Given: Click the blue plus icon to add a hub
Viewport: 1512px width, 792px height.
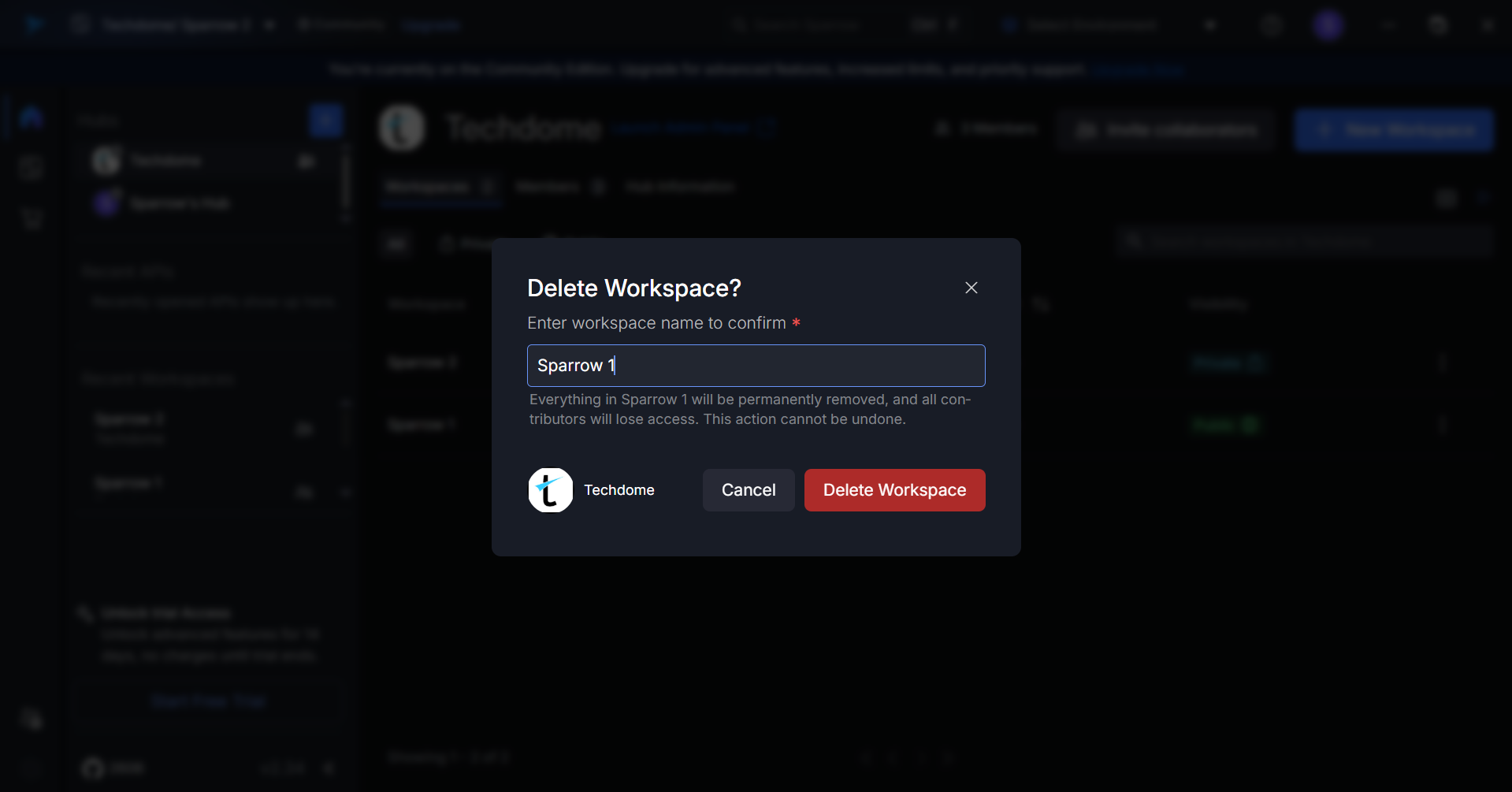Looking at the screenshot, I should (326, 121).
